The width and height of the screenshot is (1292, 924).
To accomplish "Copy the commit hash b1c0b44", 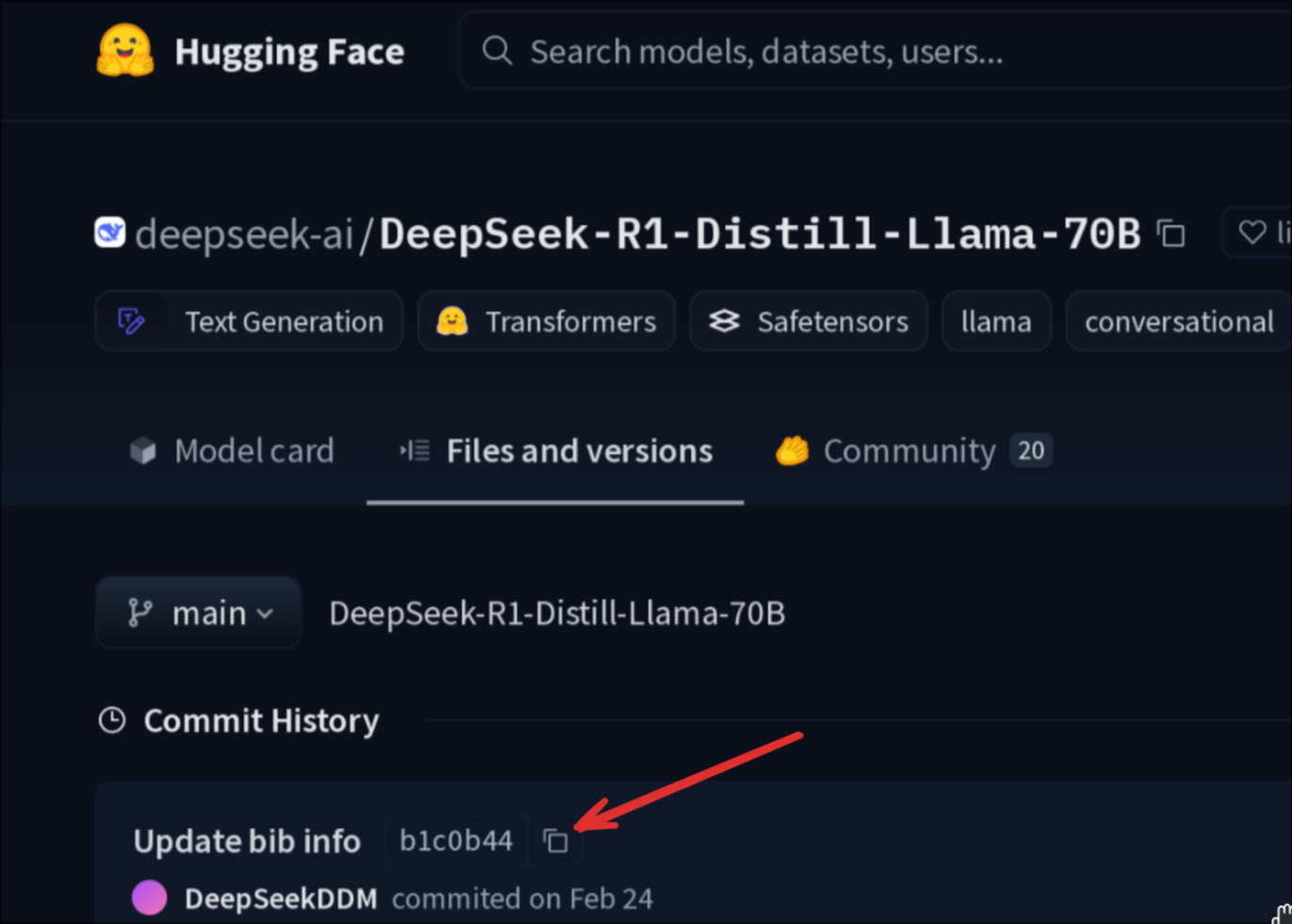I will click(556, 840).
